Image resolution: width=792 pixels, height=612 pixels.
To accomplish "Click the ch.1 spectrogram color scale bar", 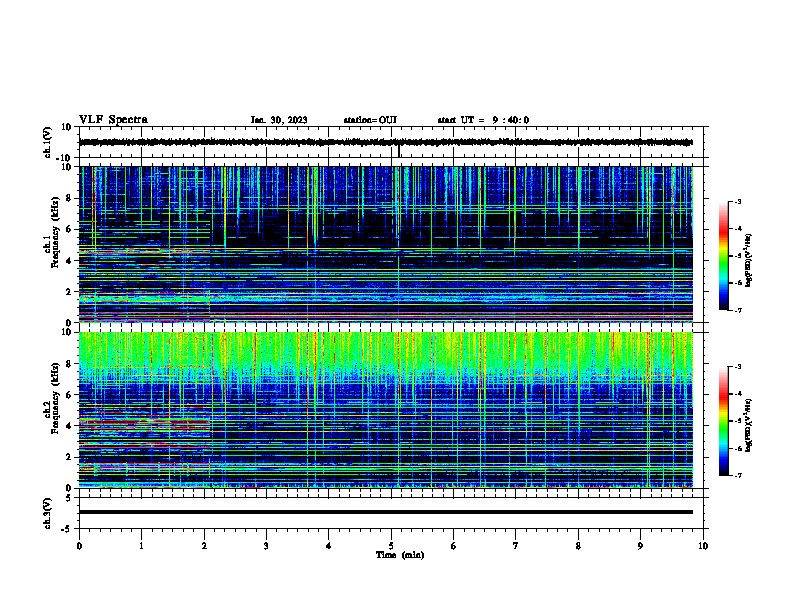I will (724, 256).
